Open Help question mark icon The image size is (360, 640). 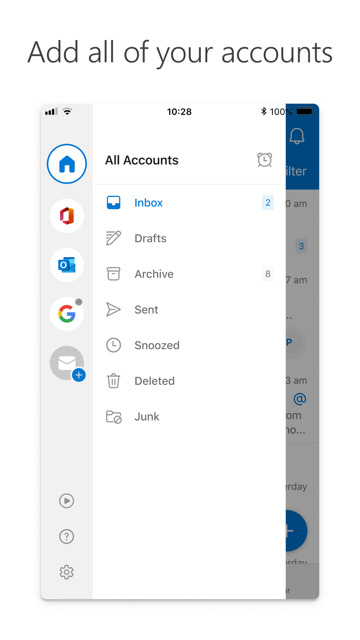click(x=67, y=536)
